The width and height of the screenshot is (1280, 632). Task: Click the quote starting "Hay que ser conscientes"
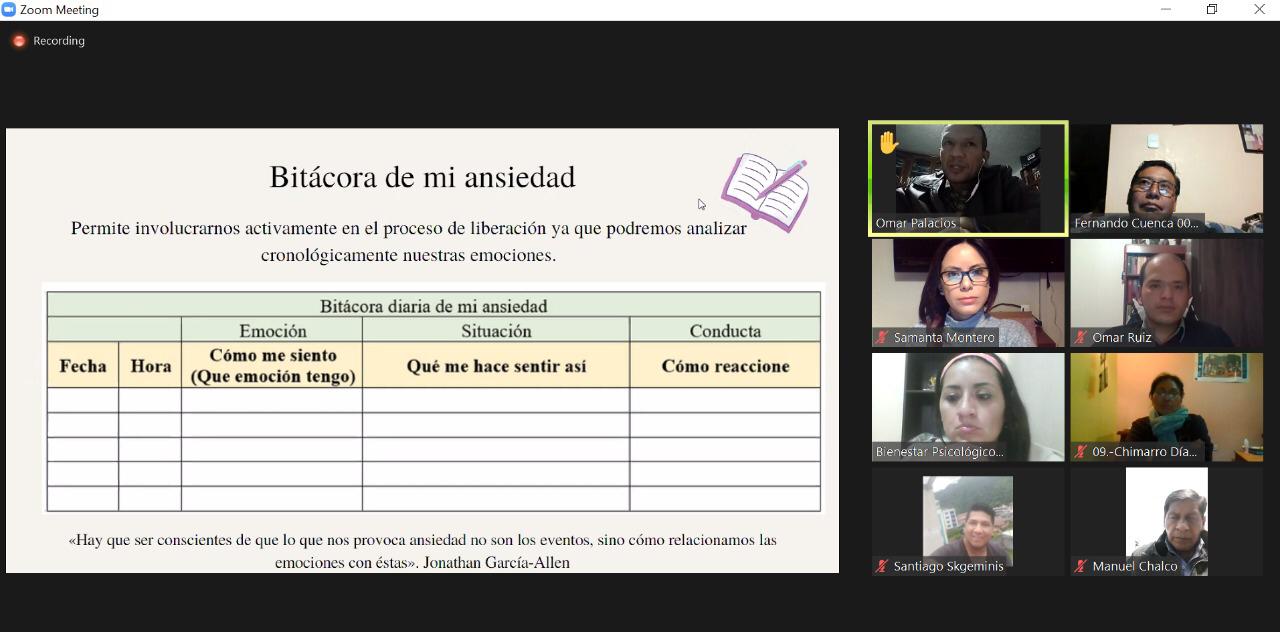click(422, 551)
